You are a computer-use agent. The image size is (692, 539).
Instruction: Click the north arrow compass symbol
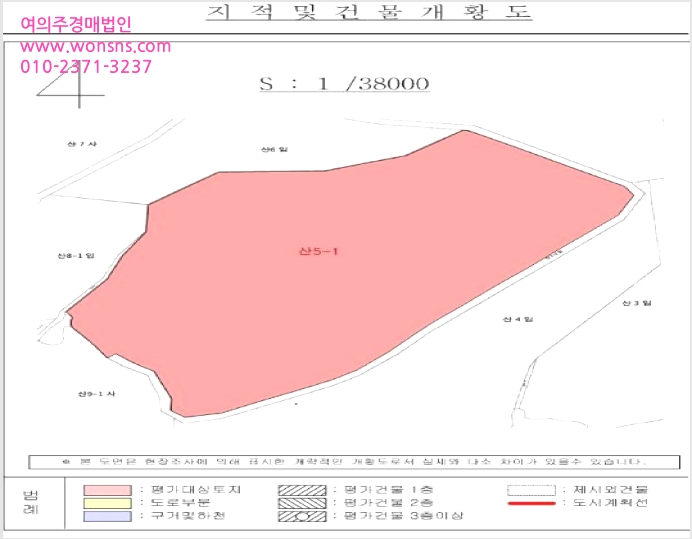point(71,85)
